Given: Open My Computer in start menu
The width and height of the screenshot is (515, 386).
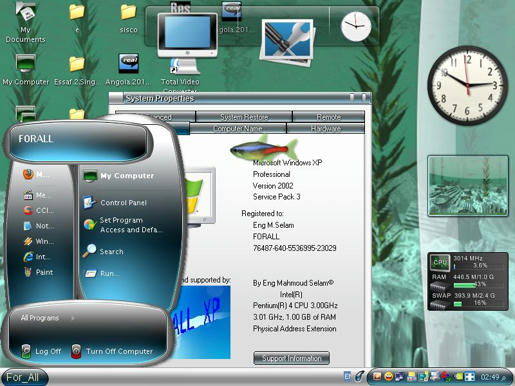Looking at the screenshot, I should (118, 176).
